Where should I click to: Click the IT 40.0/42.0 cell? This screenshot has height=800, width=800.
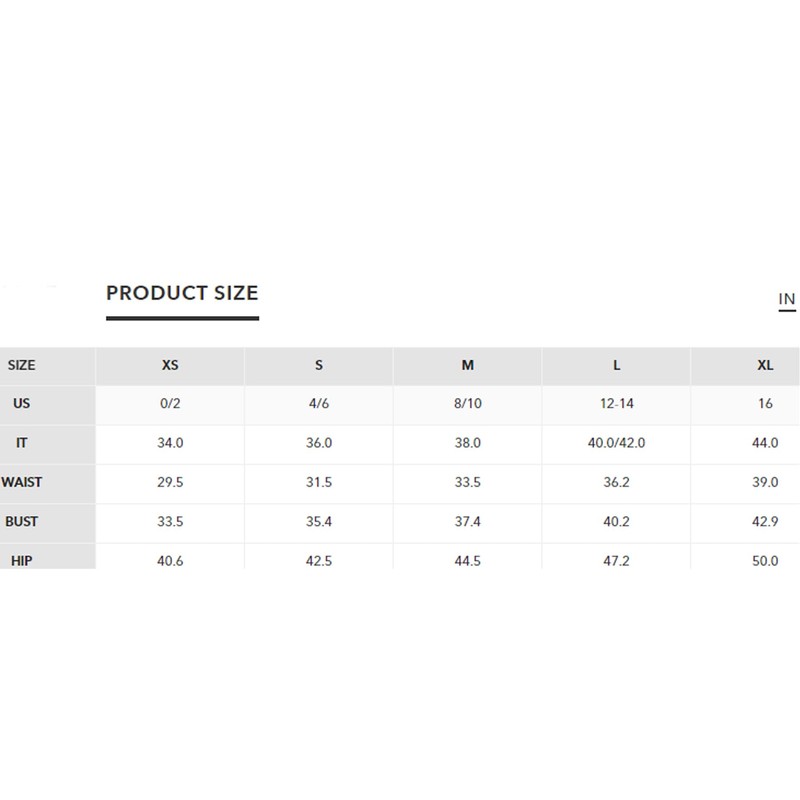click(x=617, y=443)
